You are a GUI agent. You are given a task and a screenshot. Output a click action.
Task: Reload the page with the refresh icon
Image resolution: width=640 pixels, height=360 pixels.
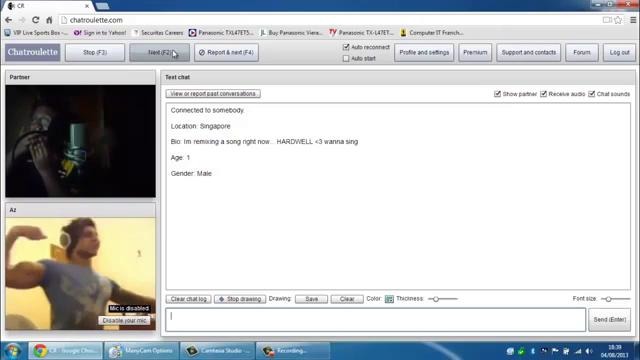click(x=36, y=20)
